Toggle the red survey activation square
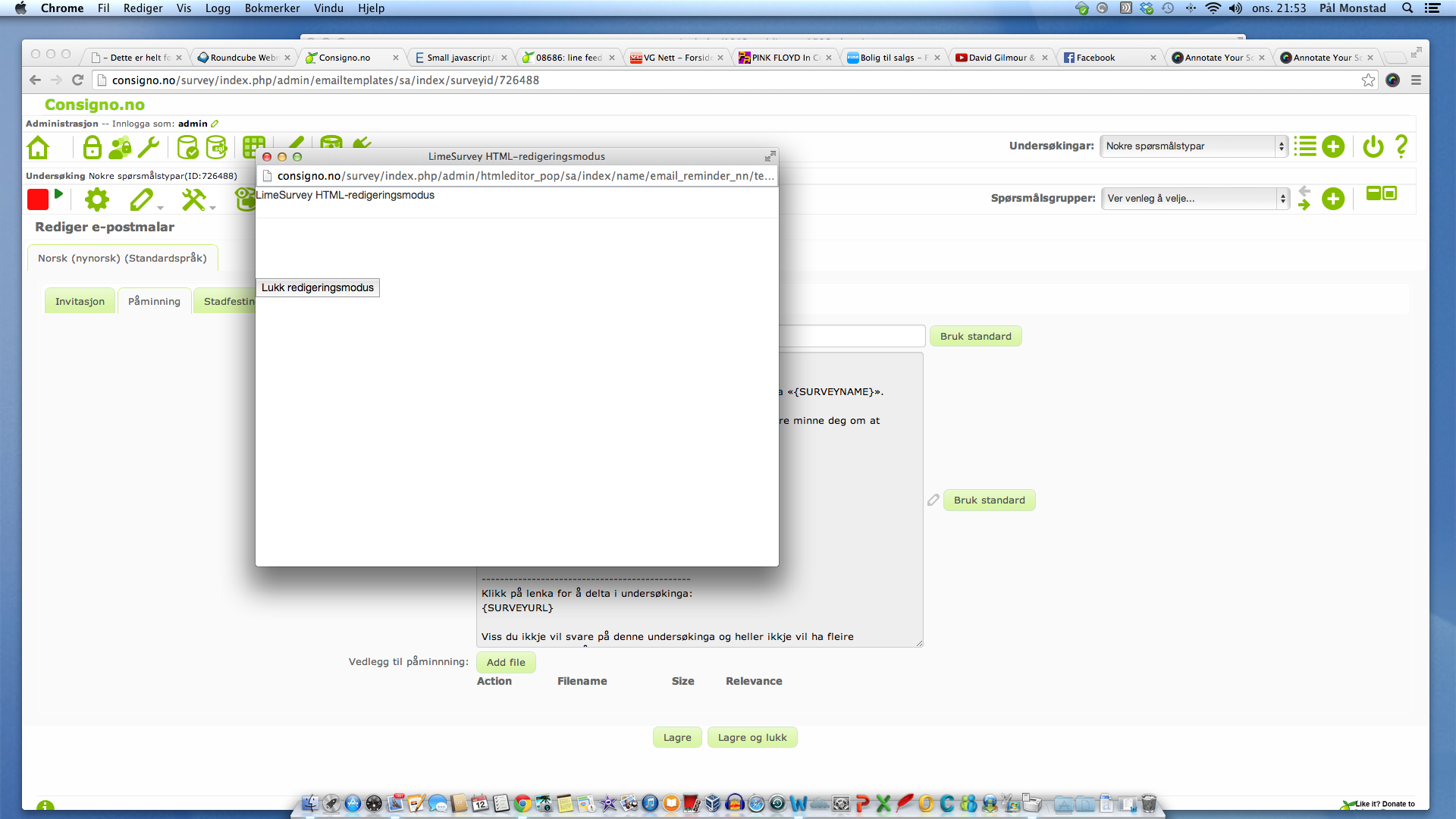This screenshot has height=819, width=1456. click(38, 199)
